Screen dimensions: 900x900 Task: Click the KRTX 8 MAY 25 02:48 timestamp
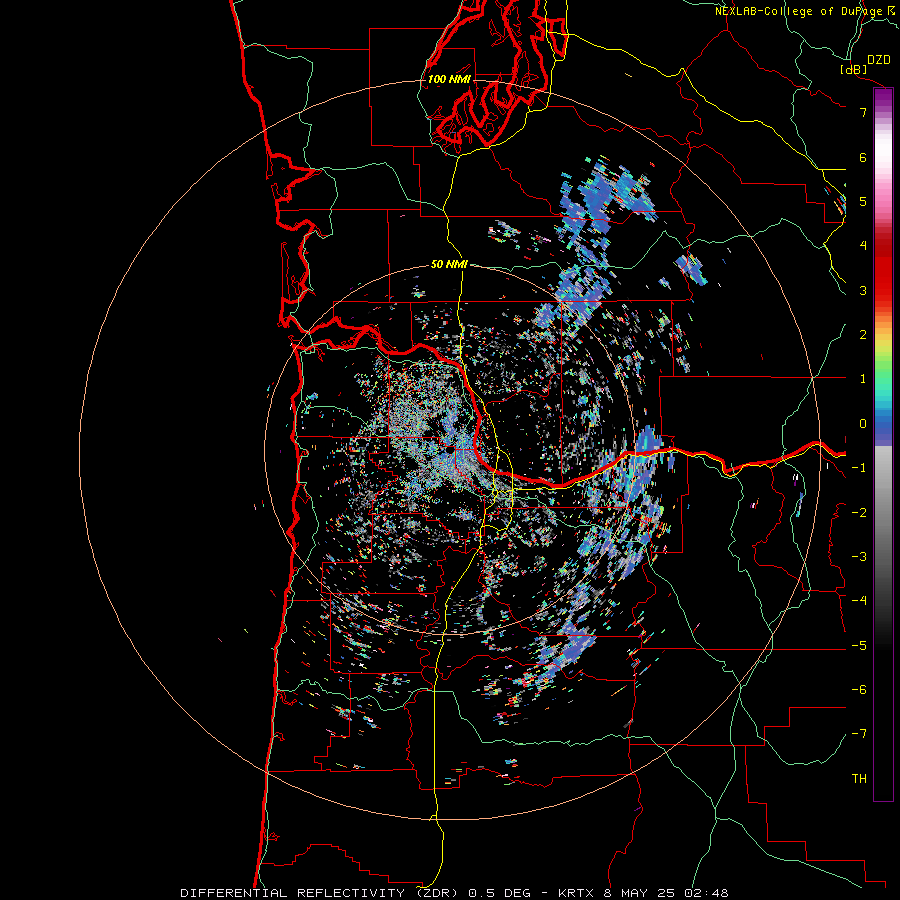pyautogui.click(x=643, y=893)
